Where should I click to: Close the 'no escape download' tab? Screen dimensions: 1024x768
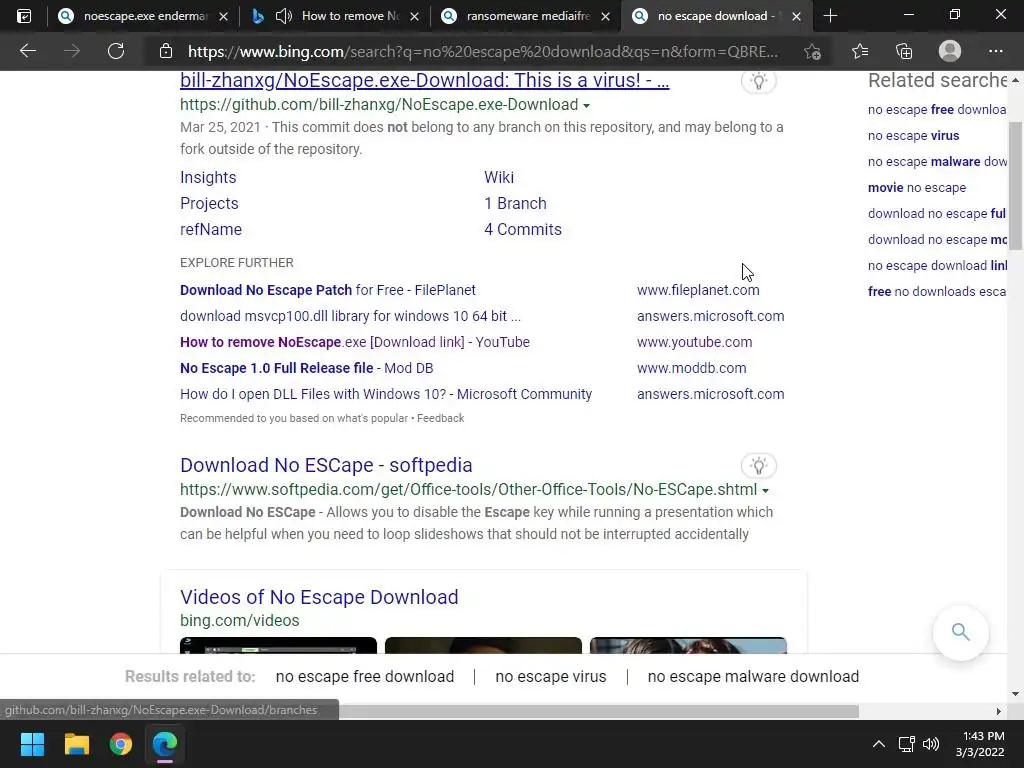tap(796, 16)
